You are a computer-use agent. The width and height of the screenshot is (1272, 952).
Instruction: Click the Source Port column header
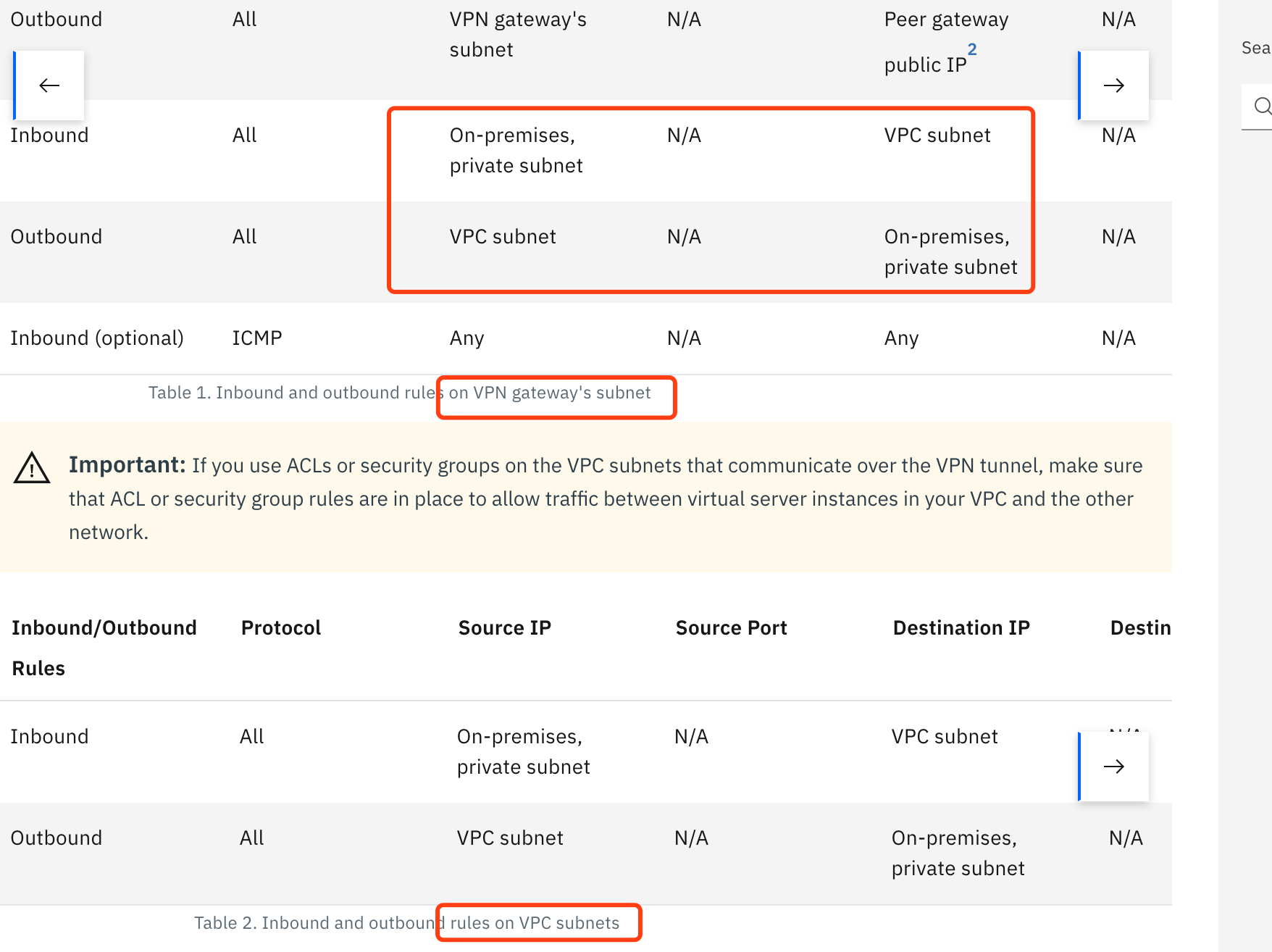(731, 627)
